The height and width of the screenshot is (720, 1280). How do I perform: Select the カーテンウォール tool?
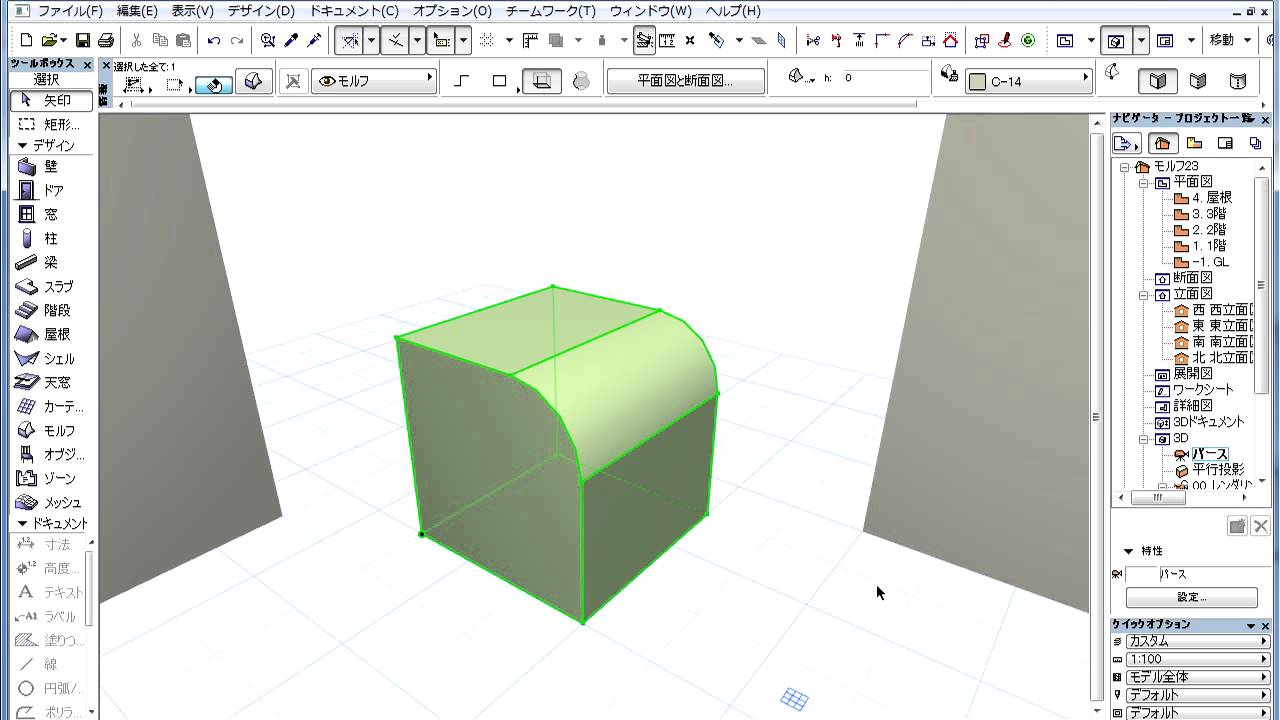52,407
